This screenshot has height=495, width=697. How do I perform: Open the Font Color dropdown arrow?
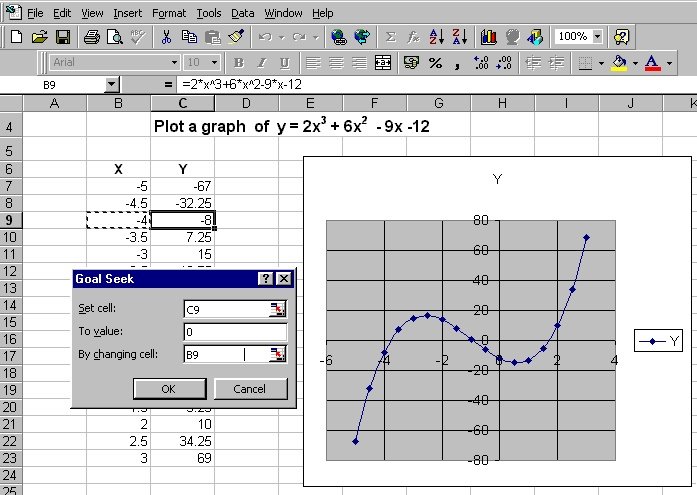pyautogui.click(x=668, y=63)
